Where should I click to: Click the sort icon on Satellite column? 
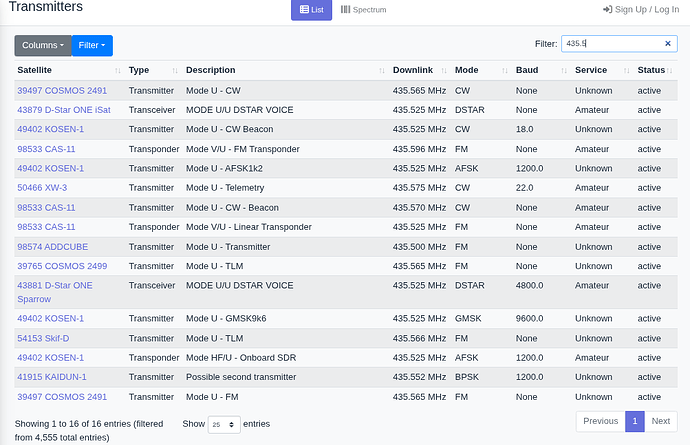click(x=118, y=71)
